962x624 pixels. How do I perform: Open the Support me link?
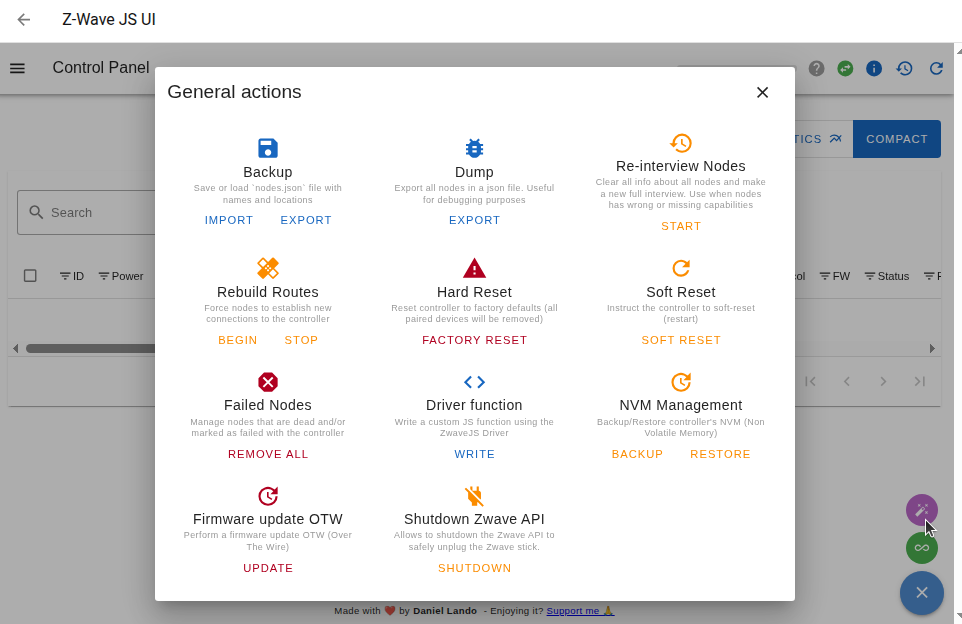(x=575, y=610)
